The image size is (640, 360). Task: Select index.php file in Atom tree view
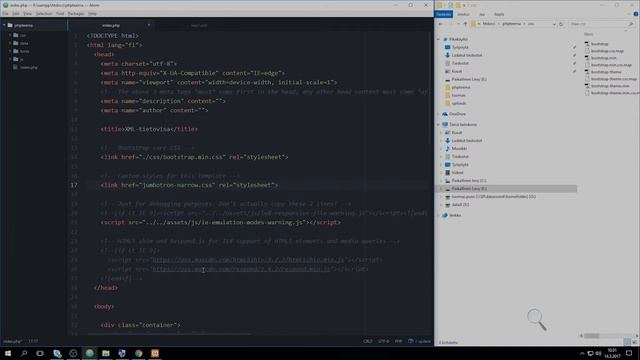29,67
